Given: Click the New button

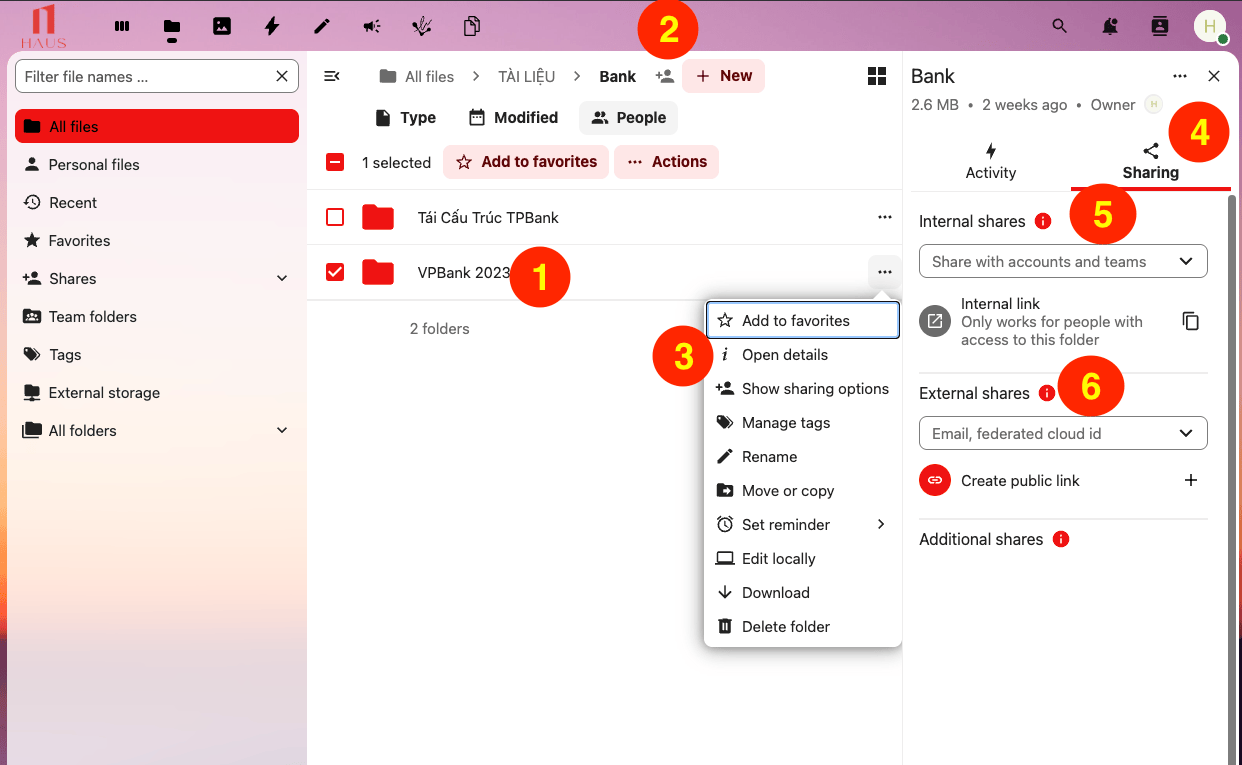Looking at the screenshot, I should pos(723,76).
